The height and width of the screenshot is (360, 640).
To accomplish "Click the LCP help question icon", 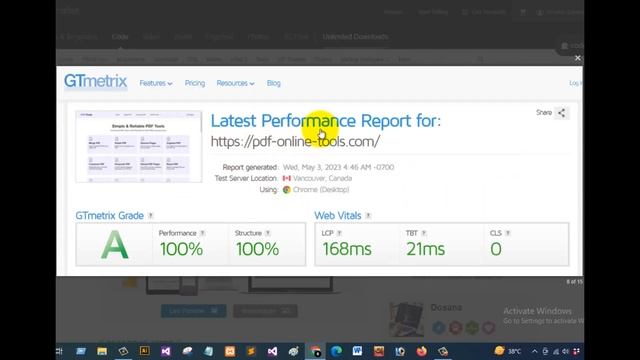I will 339,233.
